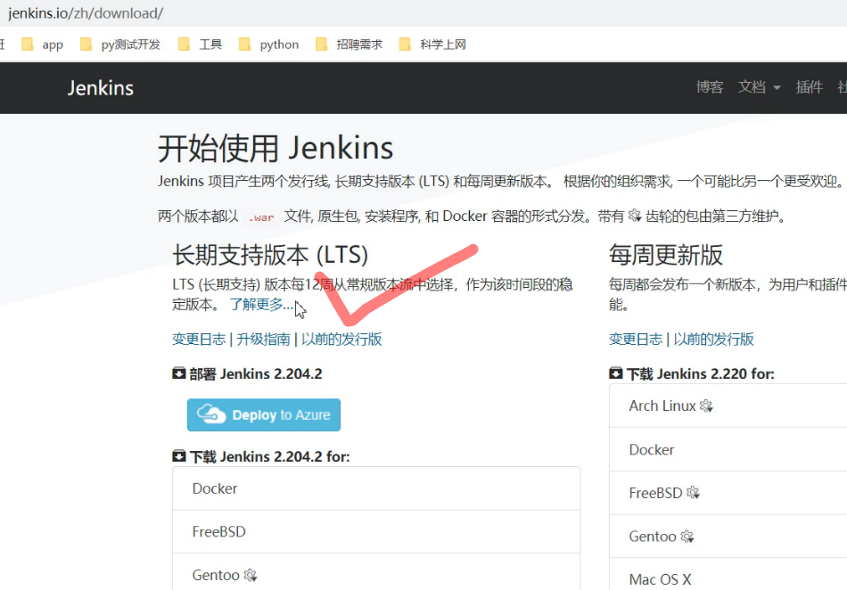Select Arch Linux under weekly 2.220
Screen dimensions: 847x590
728,406
